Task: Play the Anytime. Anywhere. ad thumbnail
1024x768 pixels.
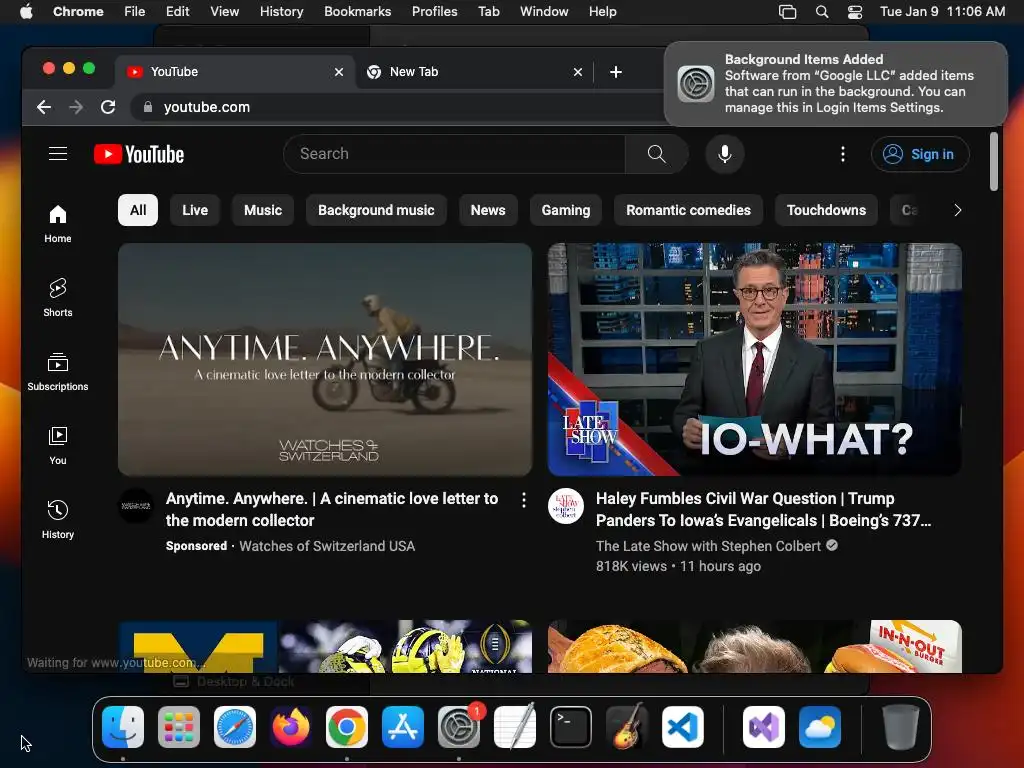Action: pyautogui.click(x=325, y=359)
